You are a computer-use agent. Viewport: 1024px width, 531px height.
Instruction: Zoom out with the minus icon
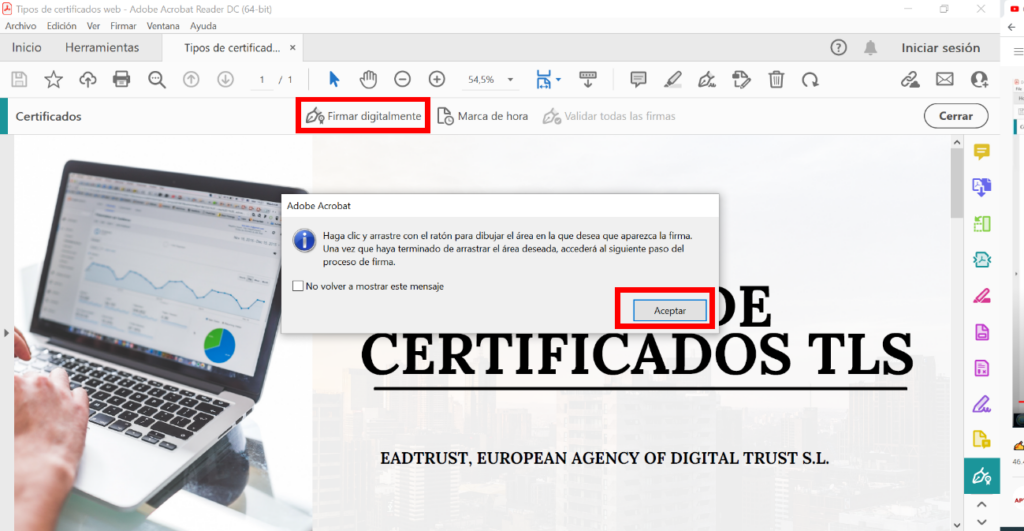click(x=402, y=80)
